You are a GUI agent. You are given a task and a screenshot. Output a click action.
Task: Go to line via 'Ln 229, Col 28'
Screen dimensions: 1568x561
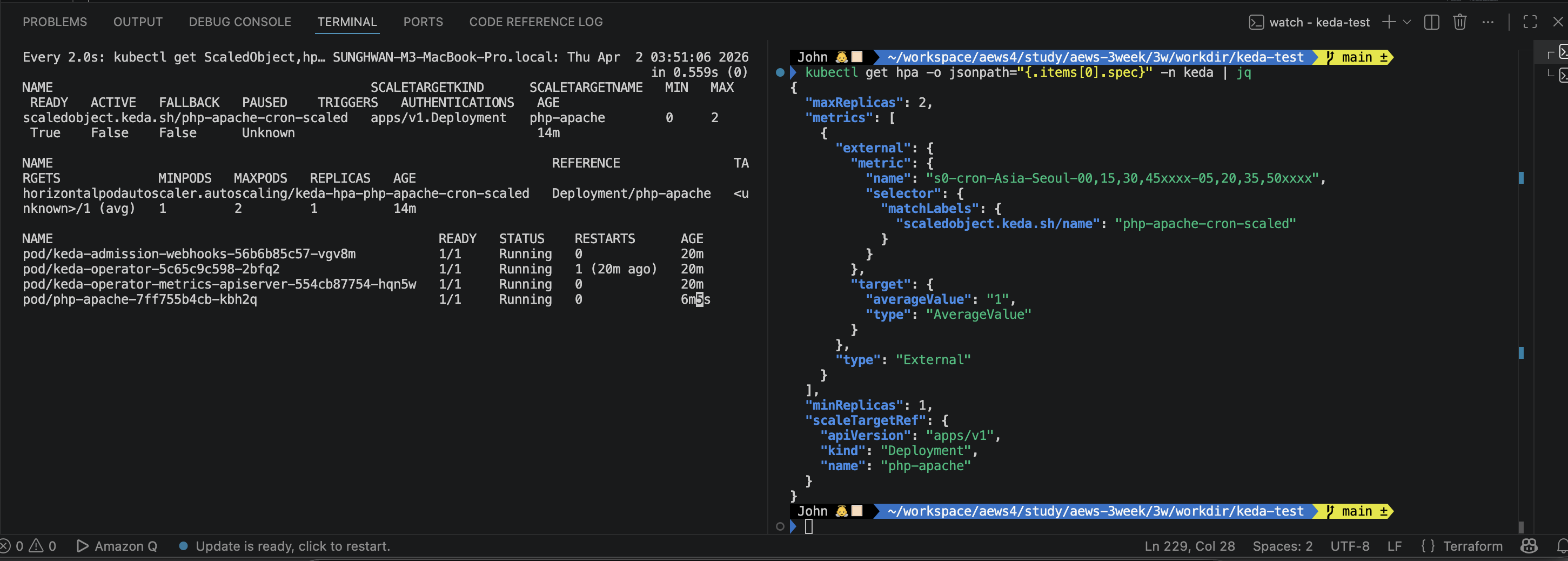point(1189,546)
